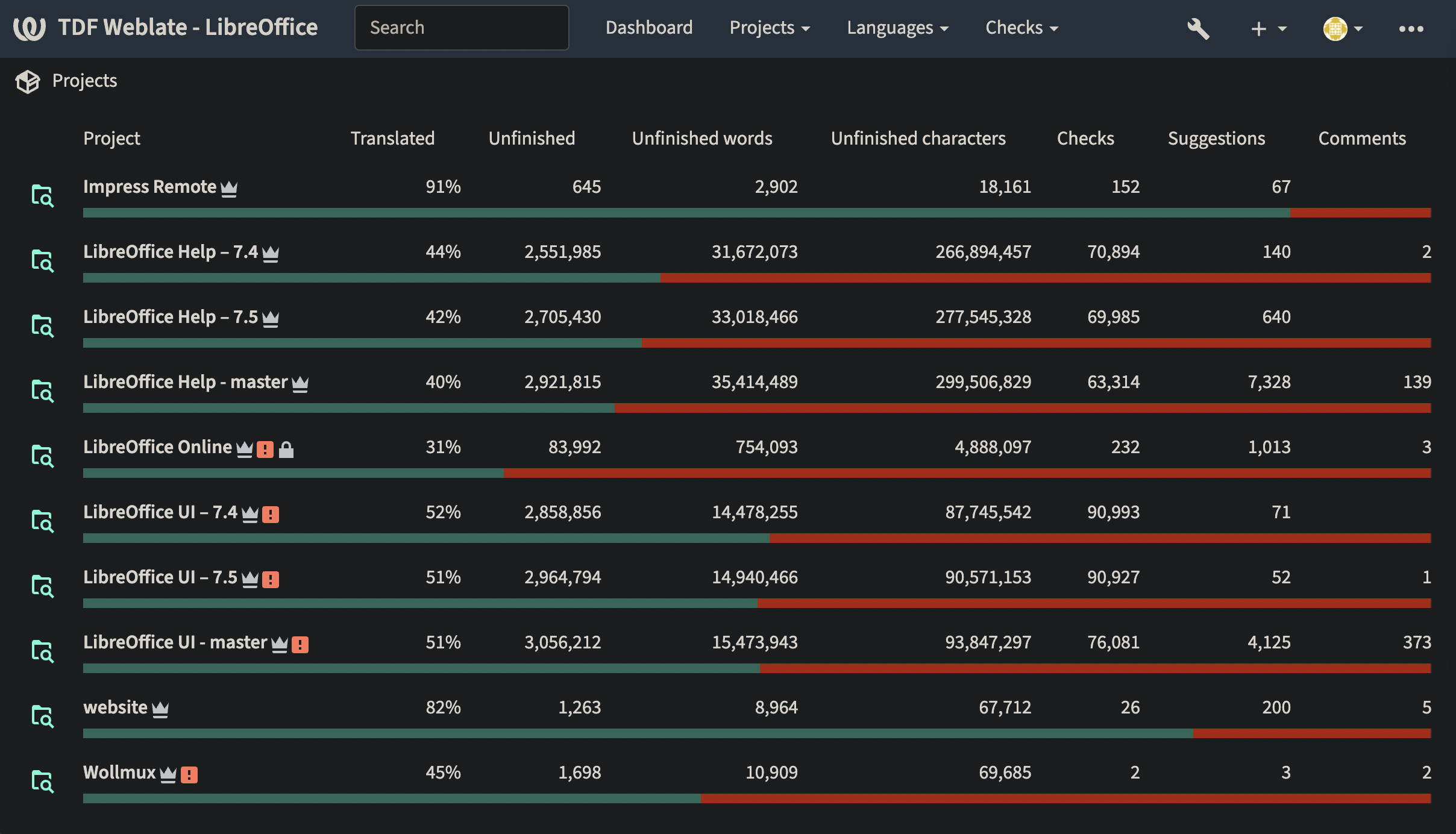Click the crown icon next to website
Viewport: 1456px width, 834px height.
(160, 709)
